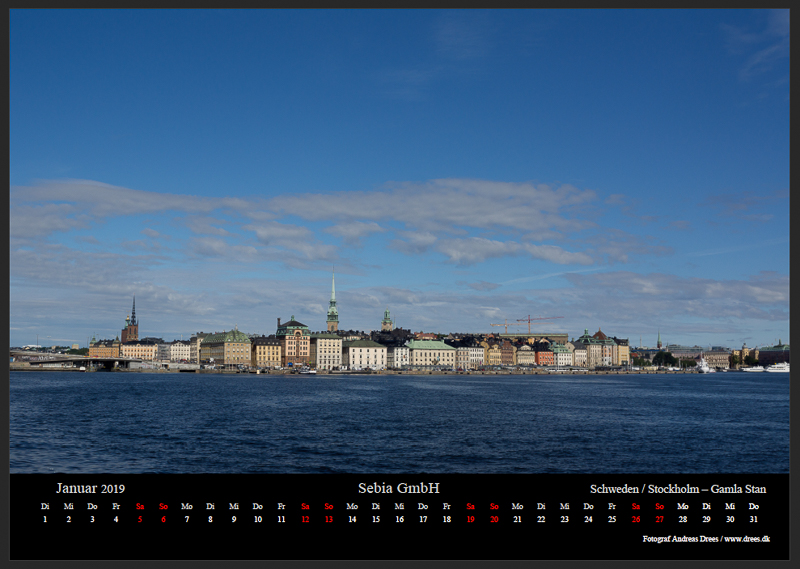This screenshot has height=569, width=800.
Task: Select calendar date 15
Action: click(376, 519)
